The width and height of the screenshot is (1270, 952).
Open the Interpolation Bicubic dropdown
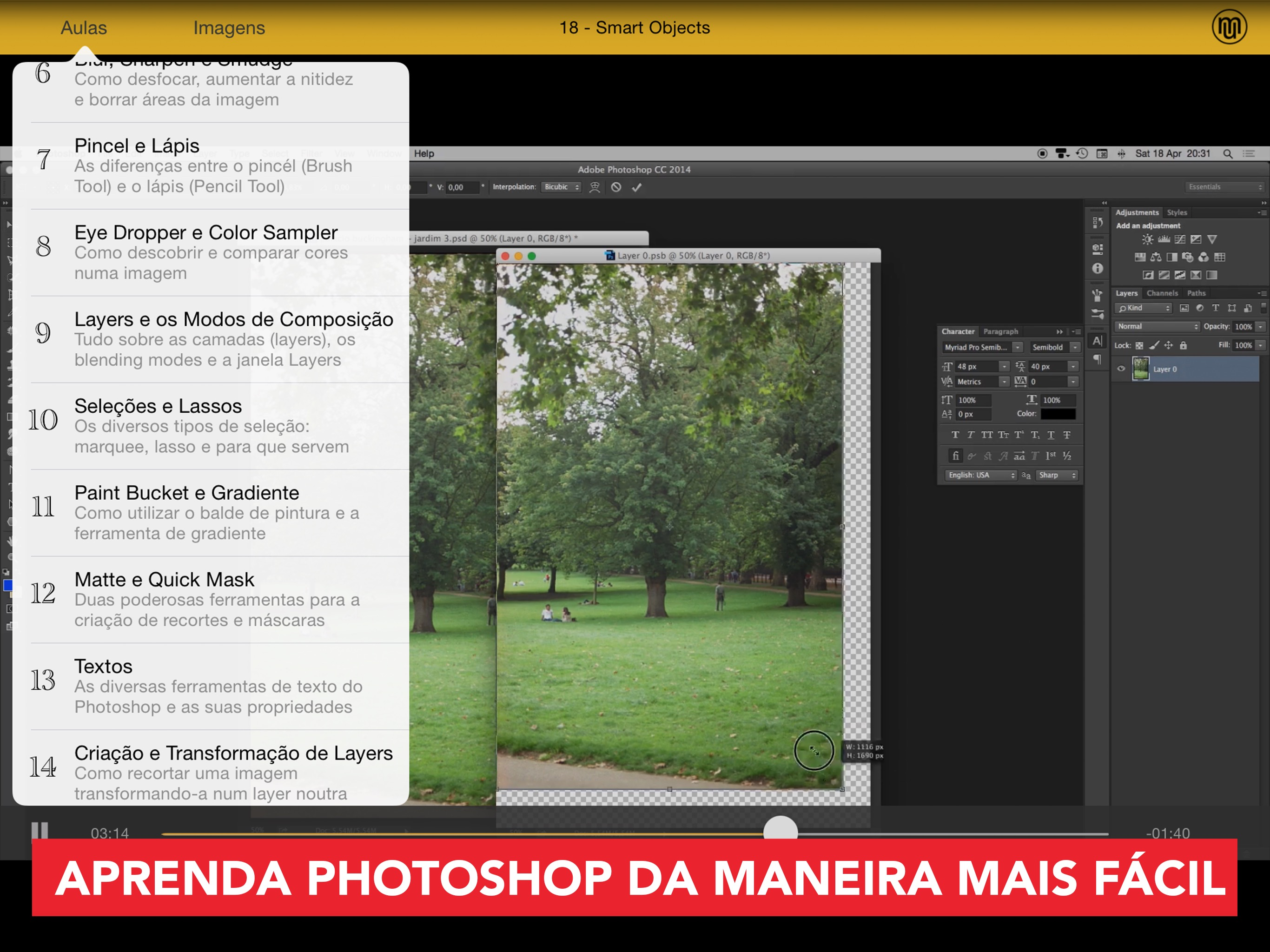(561, 187)
